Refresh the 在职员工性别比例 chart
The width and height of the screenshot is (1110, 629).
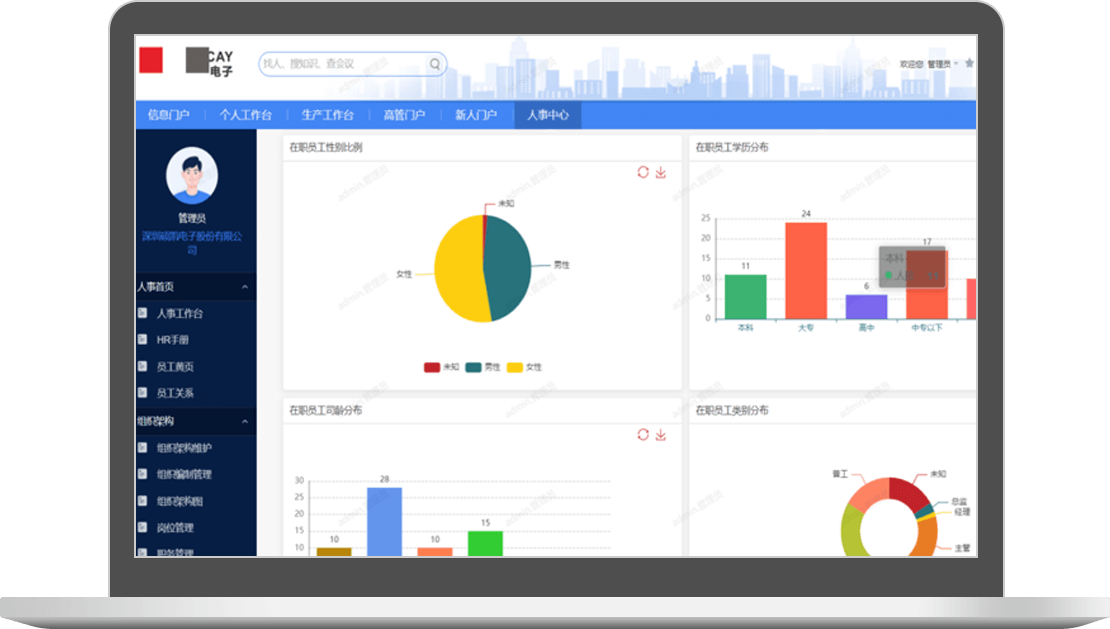(643, 172)
